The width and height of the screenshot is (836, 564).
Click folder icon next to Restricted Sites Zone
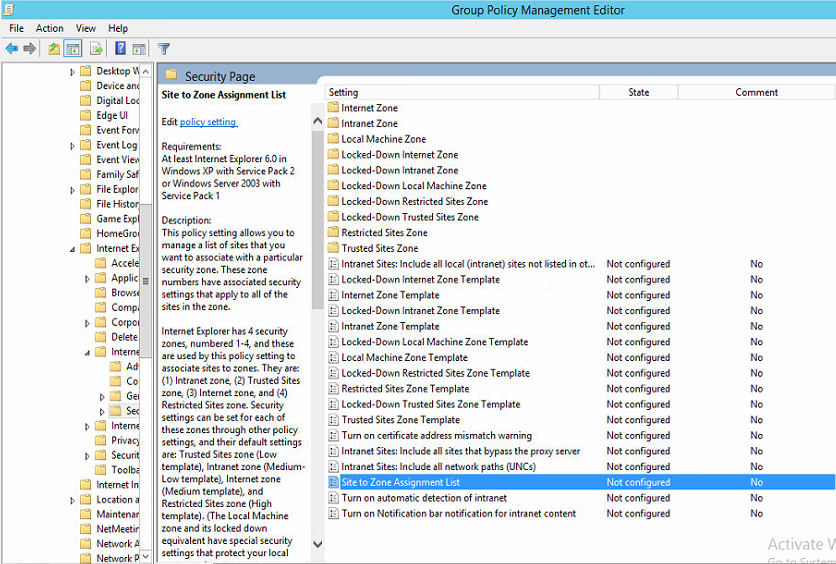pyautogui.click(x=333, y=232)
